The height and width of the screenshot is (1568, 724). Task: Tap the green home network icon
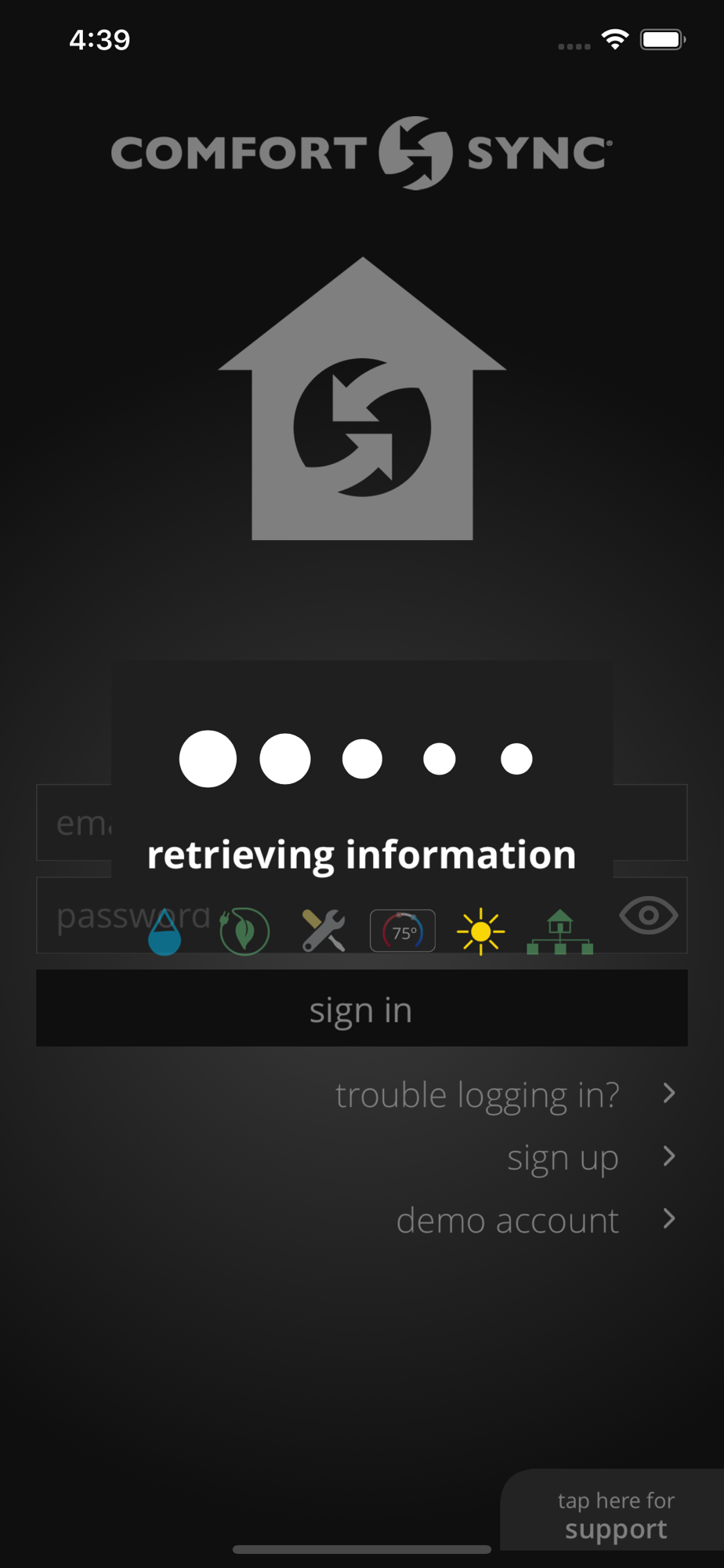click(x=559, y=931)
